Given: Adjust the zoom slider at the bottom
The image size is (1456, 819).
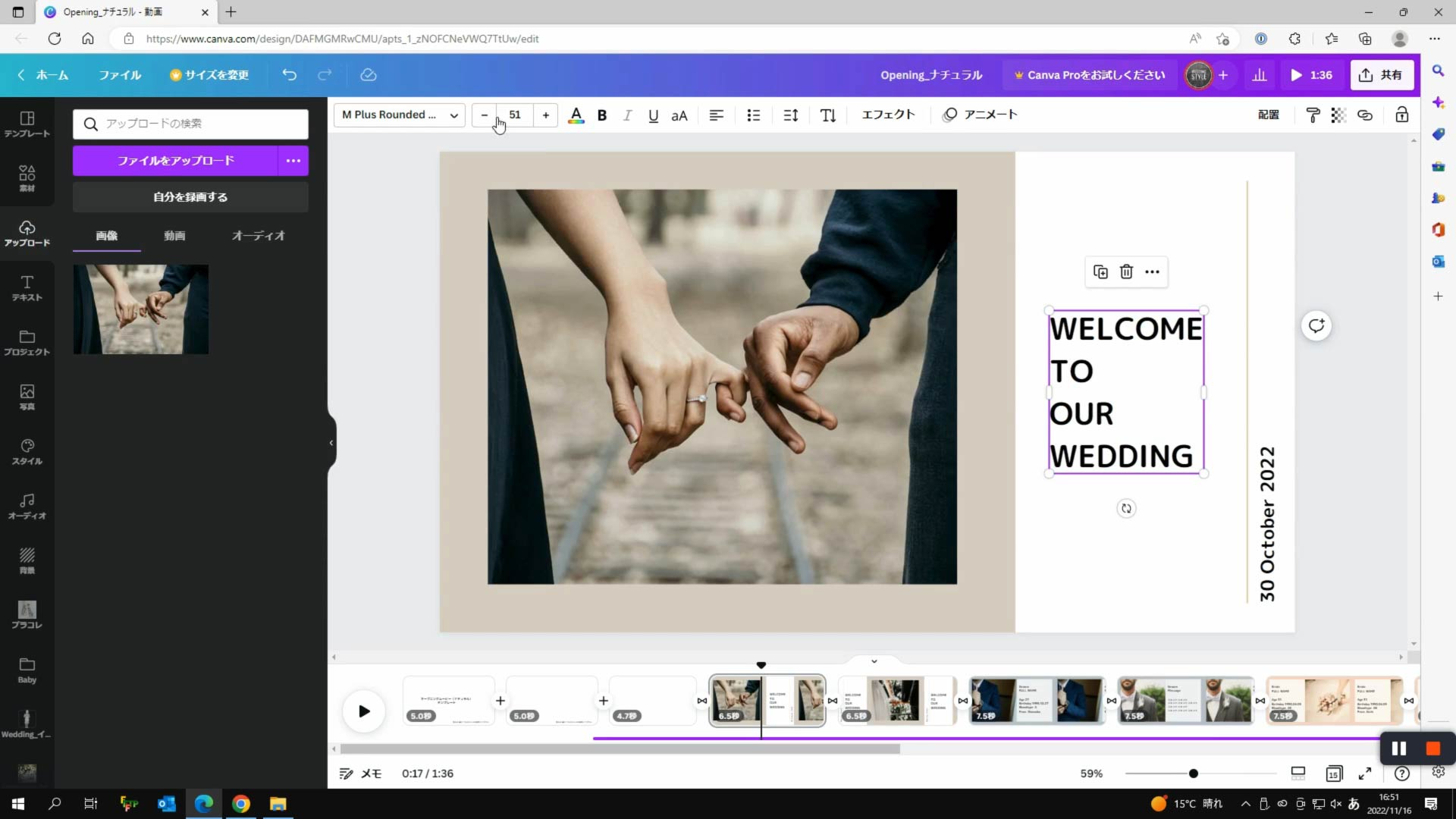Looking at the screenshot, I should (1194, 773).
